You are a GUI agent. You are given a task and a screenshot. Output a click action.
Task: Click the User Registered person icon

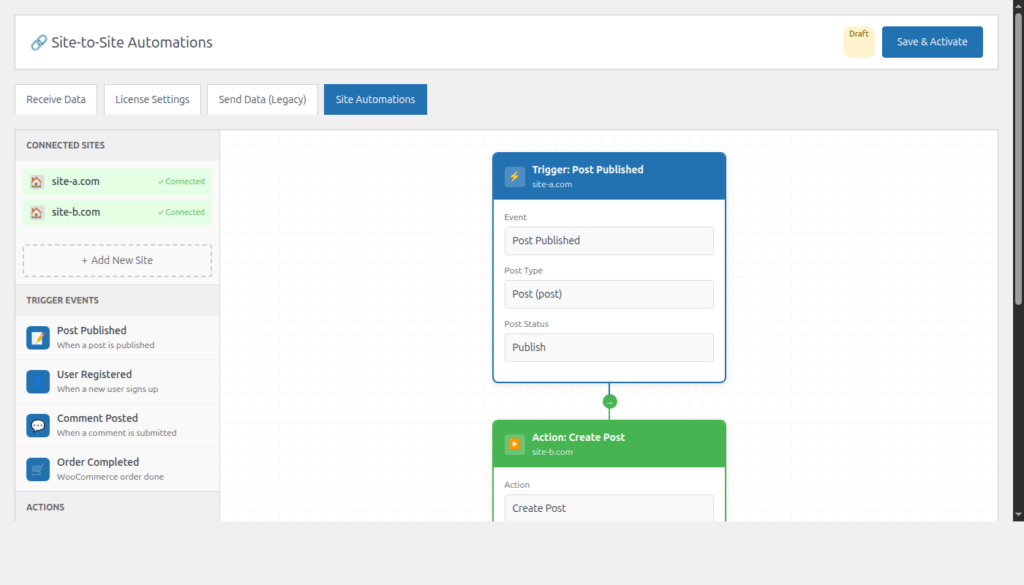[38, 381]
